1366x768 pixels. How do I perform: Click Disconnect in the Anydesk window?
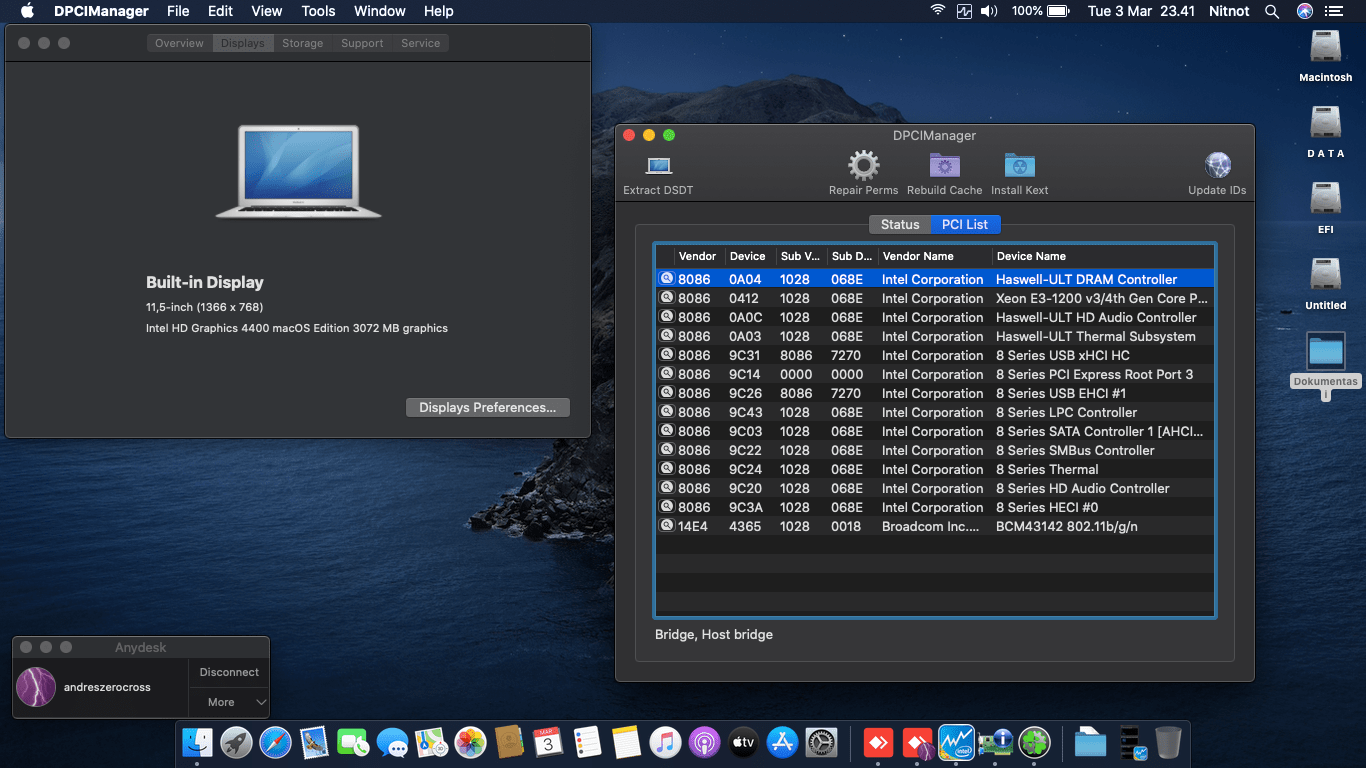pos(229,672)
